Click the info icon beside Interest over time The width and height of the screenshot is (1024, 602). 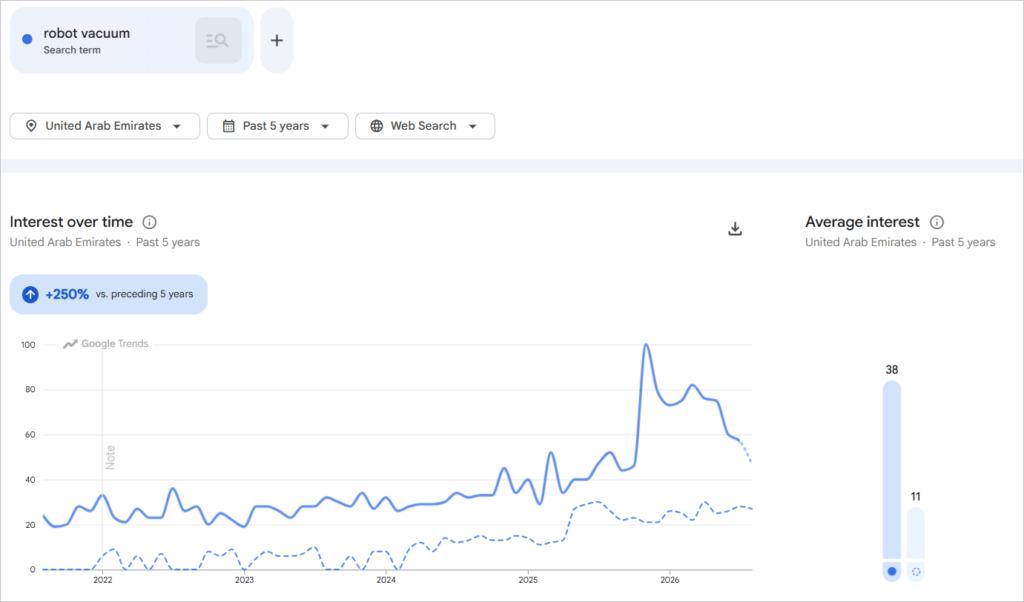150,222
